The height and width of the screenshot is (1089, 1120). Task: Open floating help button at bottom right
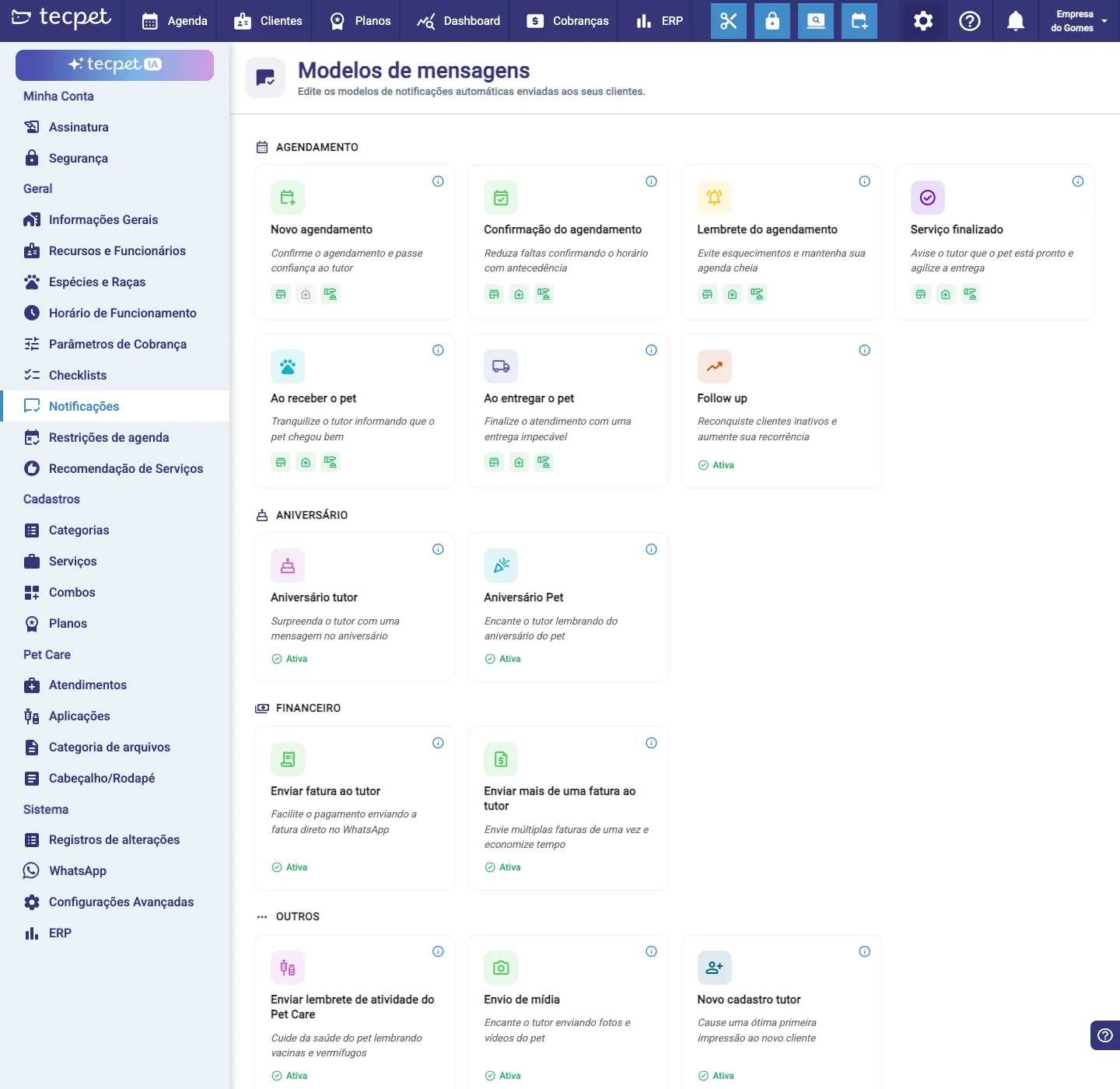pyautogui.click(x=1105, y=1035)
